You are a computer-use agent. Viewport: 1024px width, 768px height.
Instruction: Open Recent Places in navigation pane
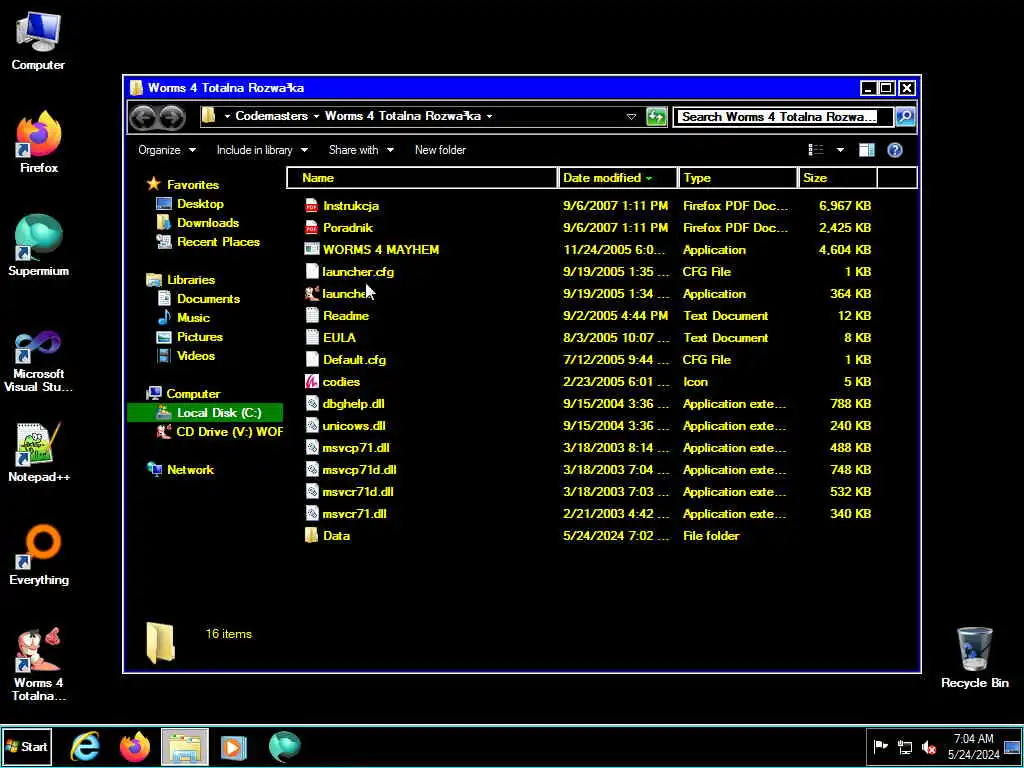(x=218, y=242)
